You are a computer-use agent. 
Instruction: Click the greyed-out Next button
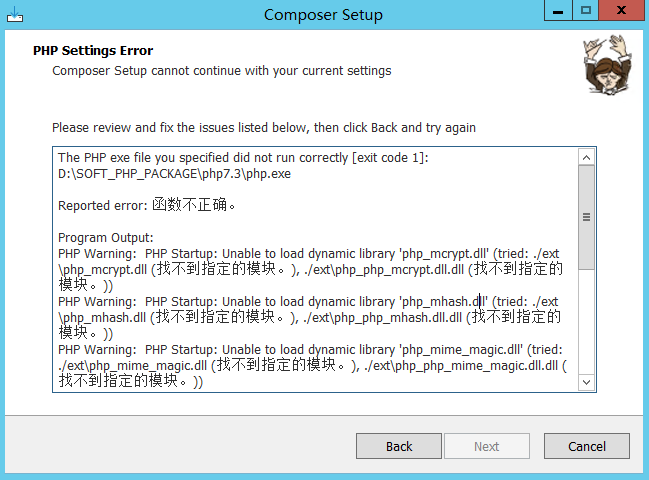(x=487, y=446)
